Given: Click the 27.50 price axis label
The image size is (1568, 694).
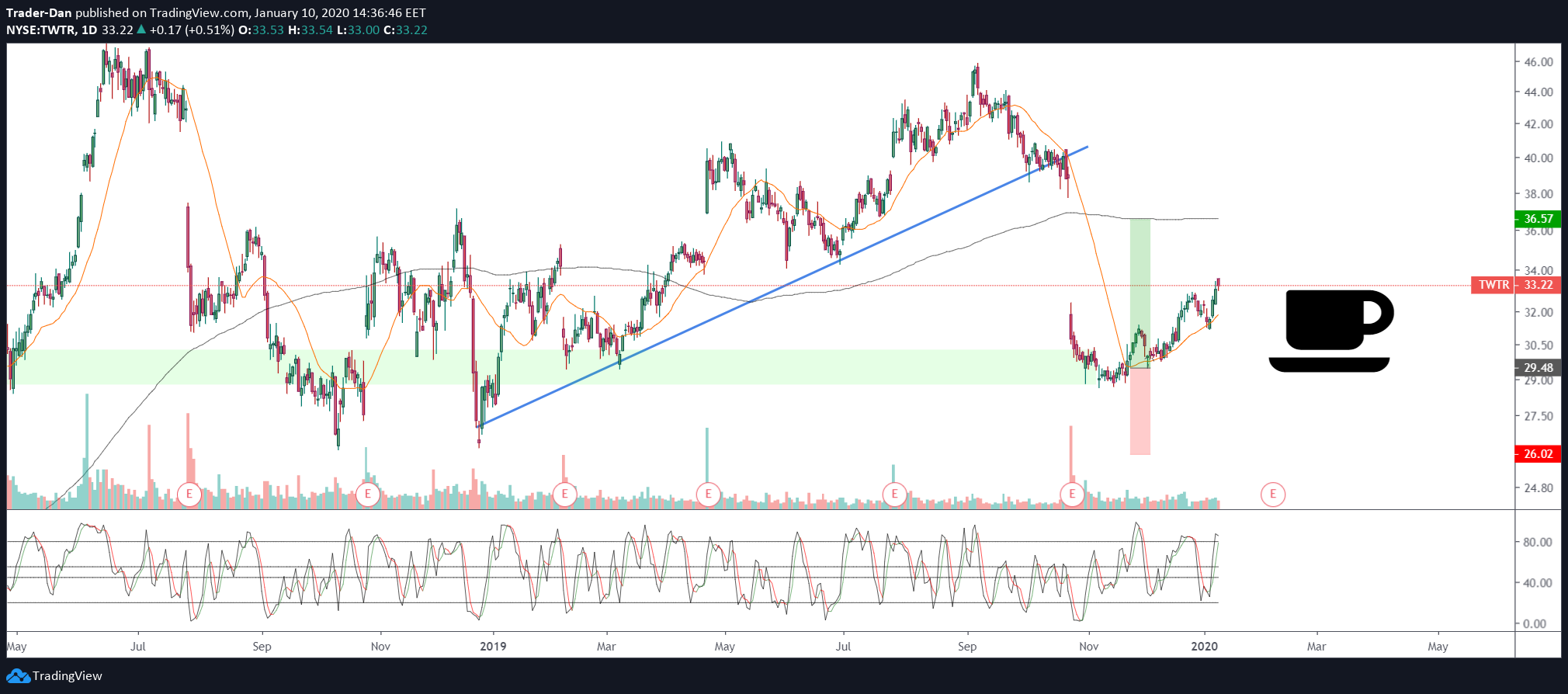Looking at the screenshot, I should tap(1539, 416).
